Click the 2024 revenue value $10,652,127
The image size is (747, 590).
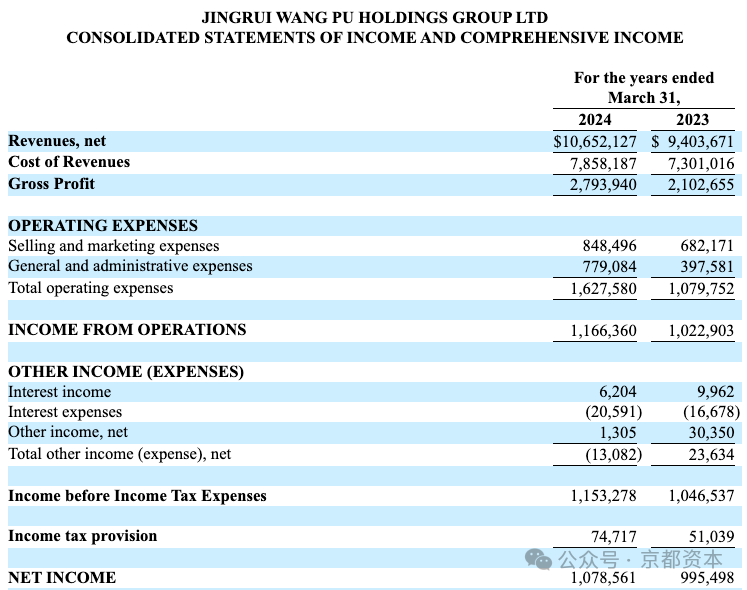tap(595, 142)
